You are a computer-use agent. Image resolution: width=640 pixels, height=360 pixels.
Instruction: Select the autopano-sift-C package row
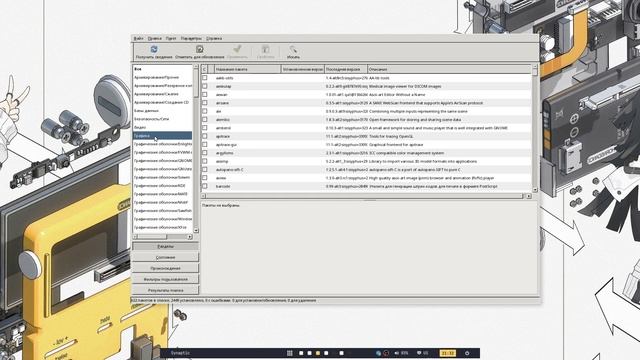tap(366, 169)
